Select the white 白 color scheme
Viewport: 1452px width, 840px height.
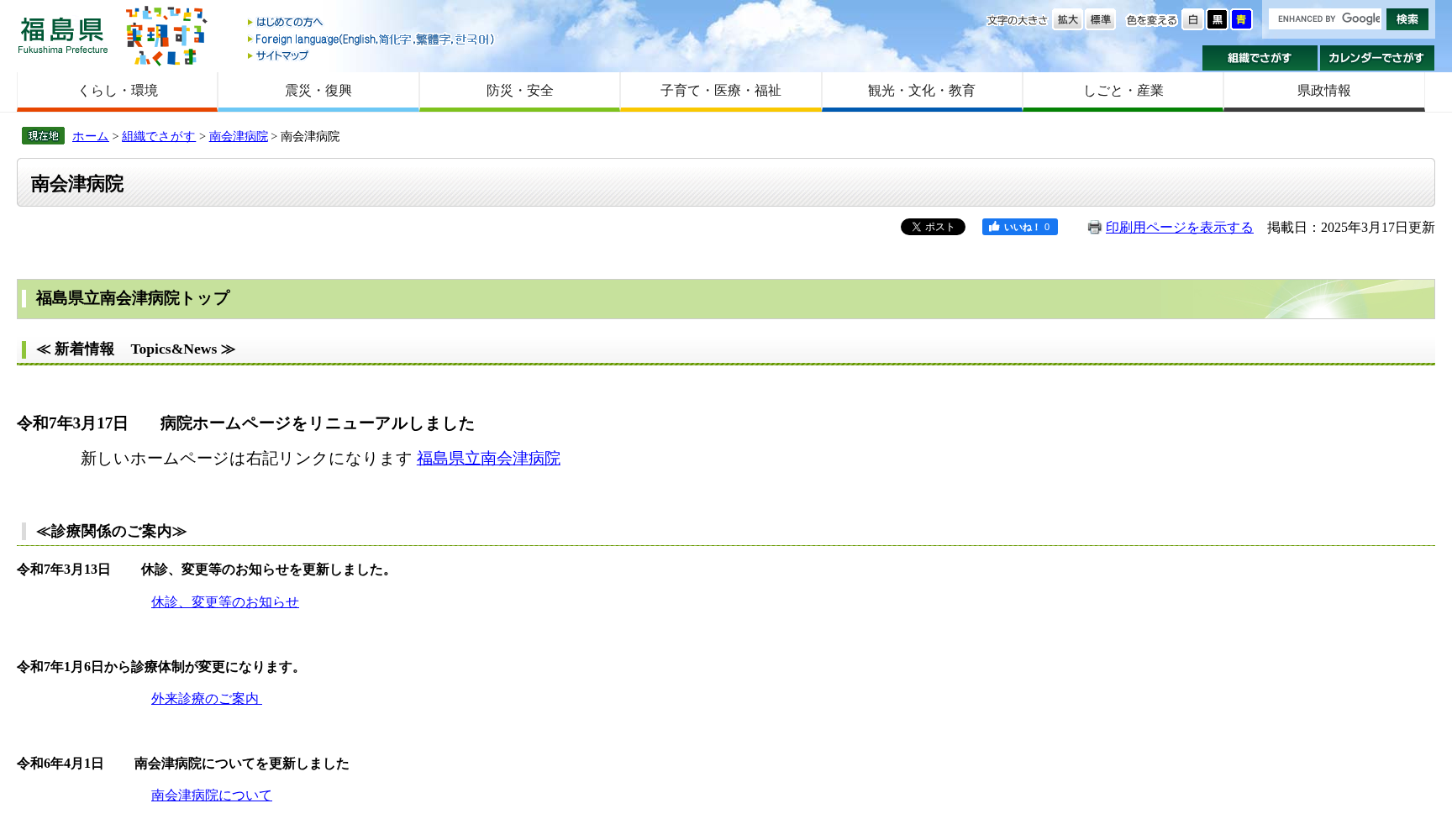click(x=1192, y=19)
